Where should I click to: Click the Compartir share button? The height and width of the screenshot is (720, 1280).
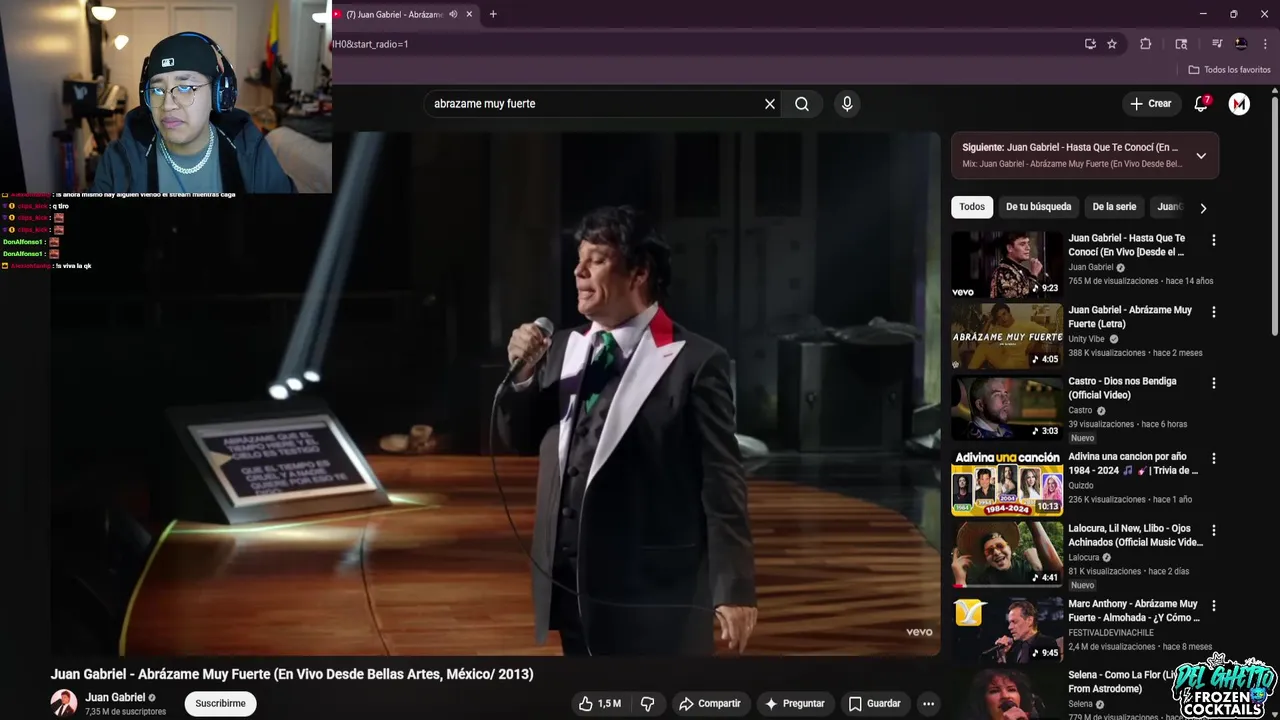(x=710, y=703)
